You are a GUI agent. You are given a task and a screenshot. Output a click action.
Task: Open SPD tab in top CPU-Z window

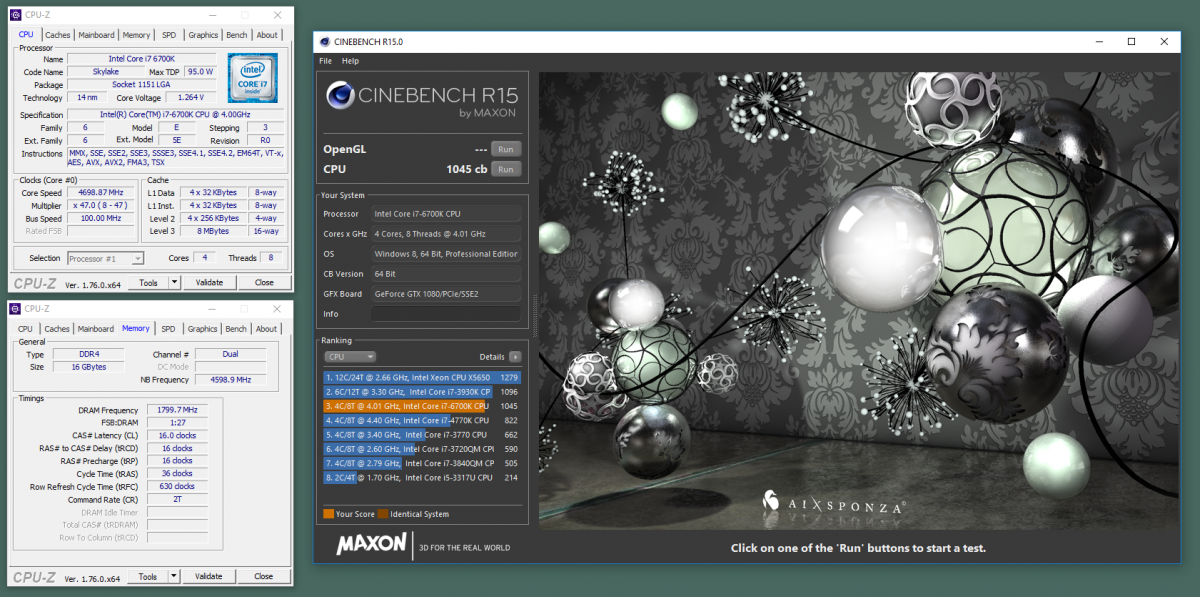pos(169,35)
